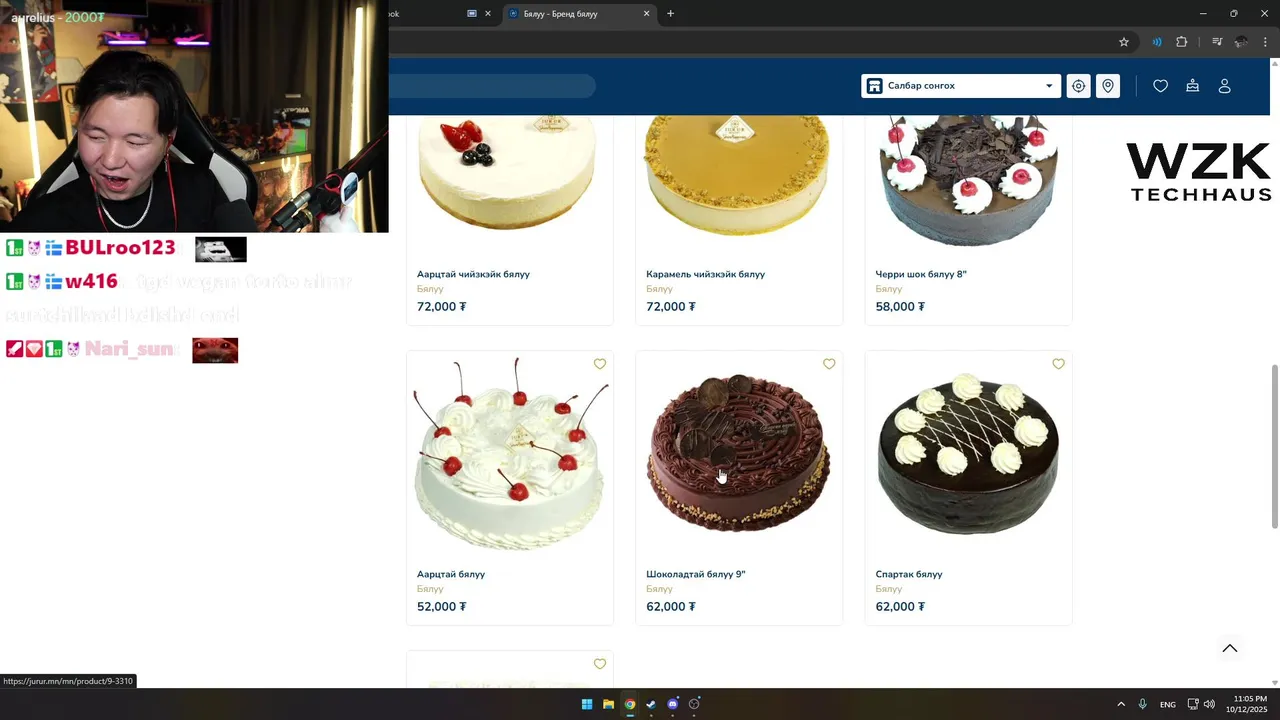Screen dimensions: 1280x720
Task: Click the Аарцтай чийзкэйк cake image
Action: point(509,175)
